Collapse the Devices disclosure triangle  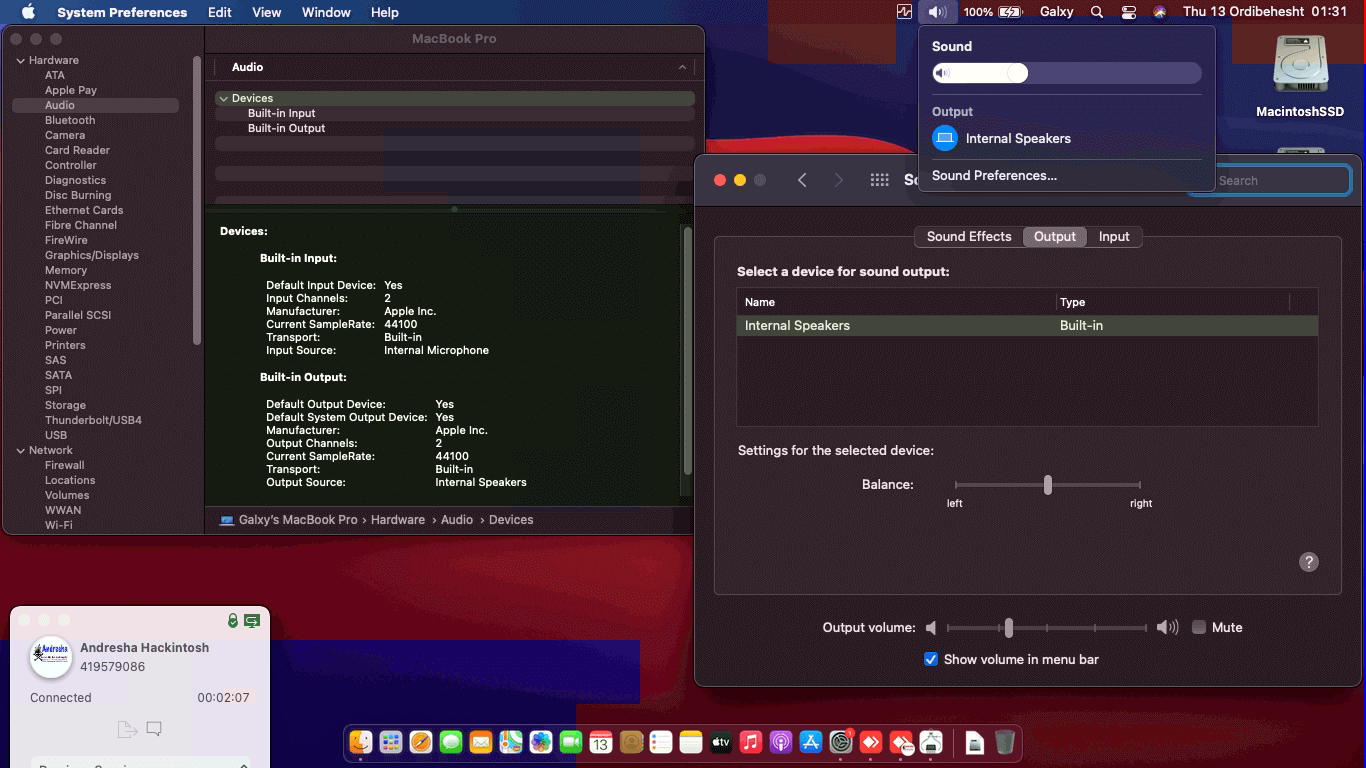[x=224, y=99]
